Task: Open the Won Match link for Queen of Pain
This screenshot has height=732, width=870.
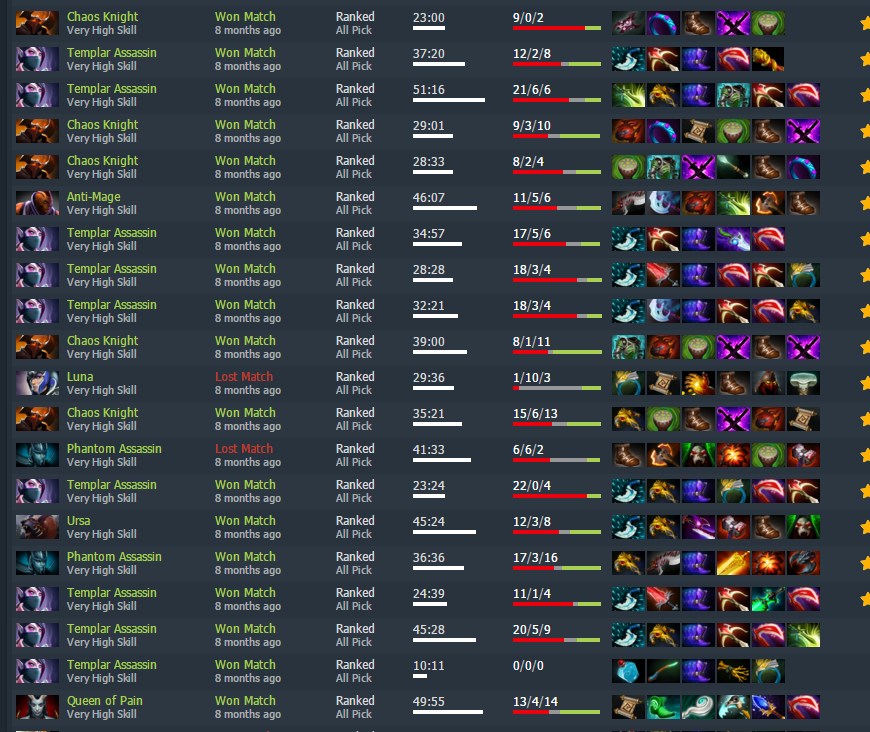Action: (x=245, y=701)
